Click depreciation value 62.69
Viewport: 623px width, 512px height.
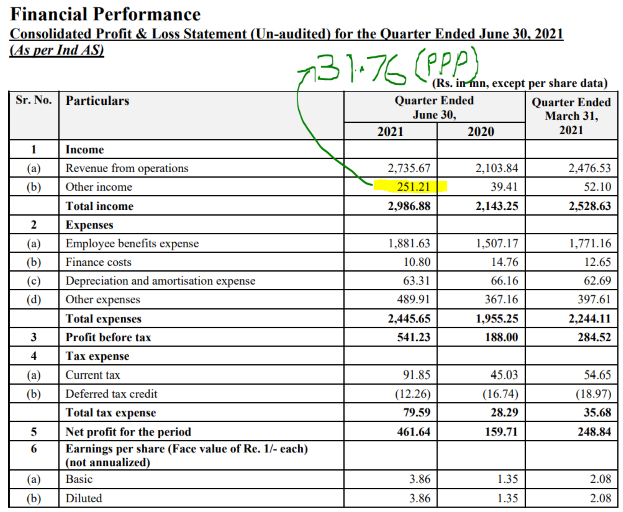pyautogui.click(x=597, y=281)
